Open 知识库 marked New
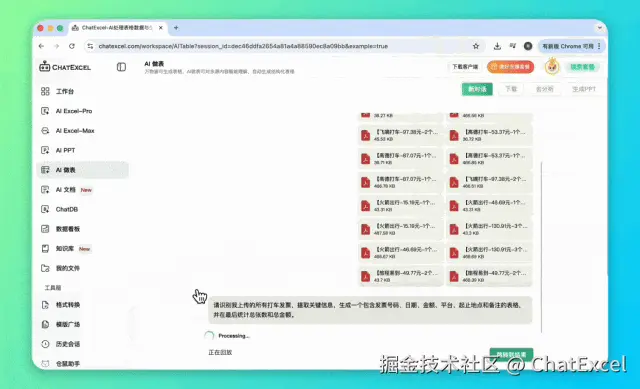 pyautogui.click(x=66, y=248)
